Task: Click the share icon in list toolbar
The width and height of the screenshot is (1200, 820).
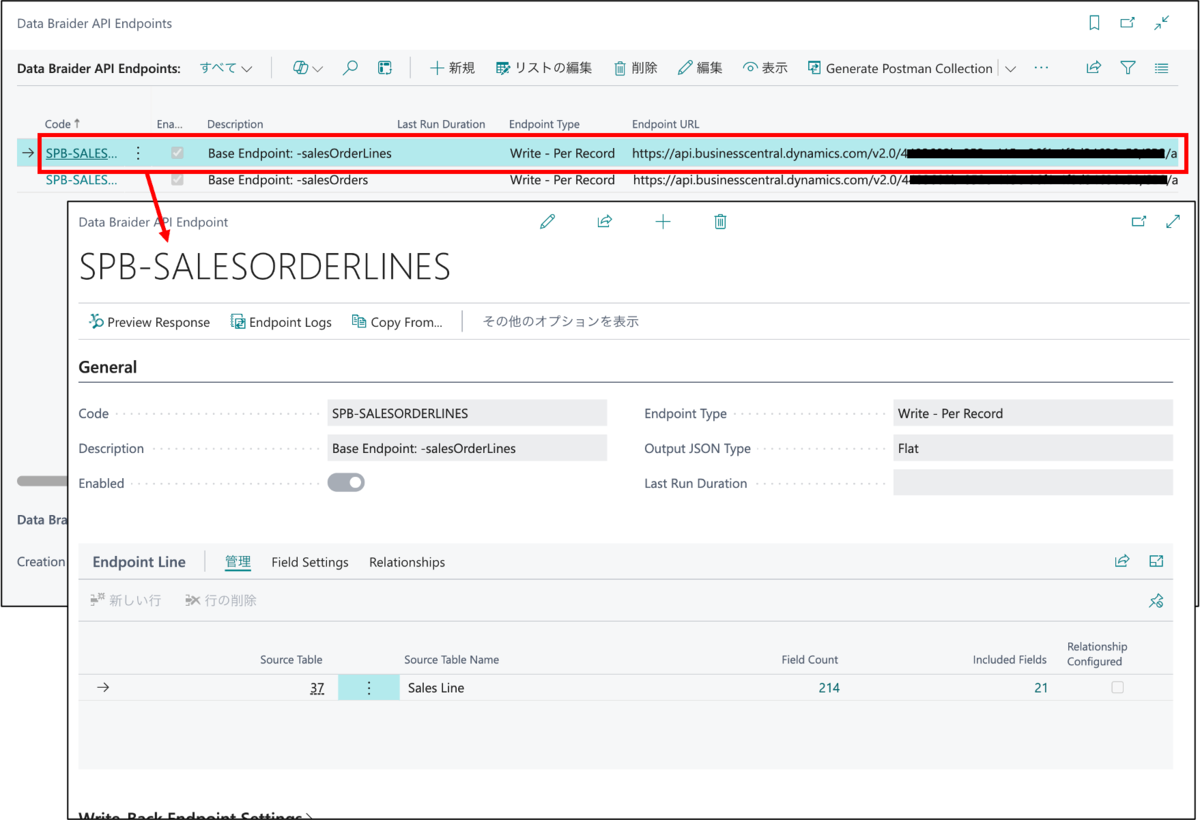Action: pyautogui.click(x=1094, y=68)
